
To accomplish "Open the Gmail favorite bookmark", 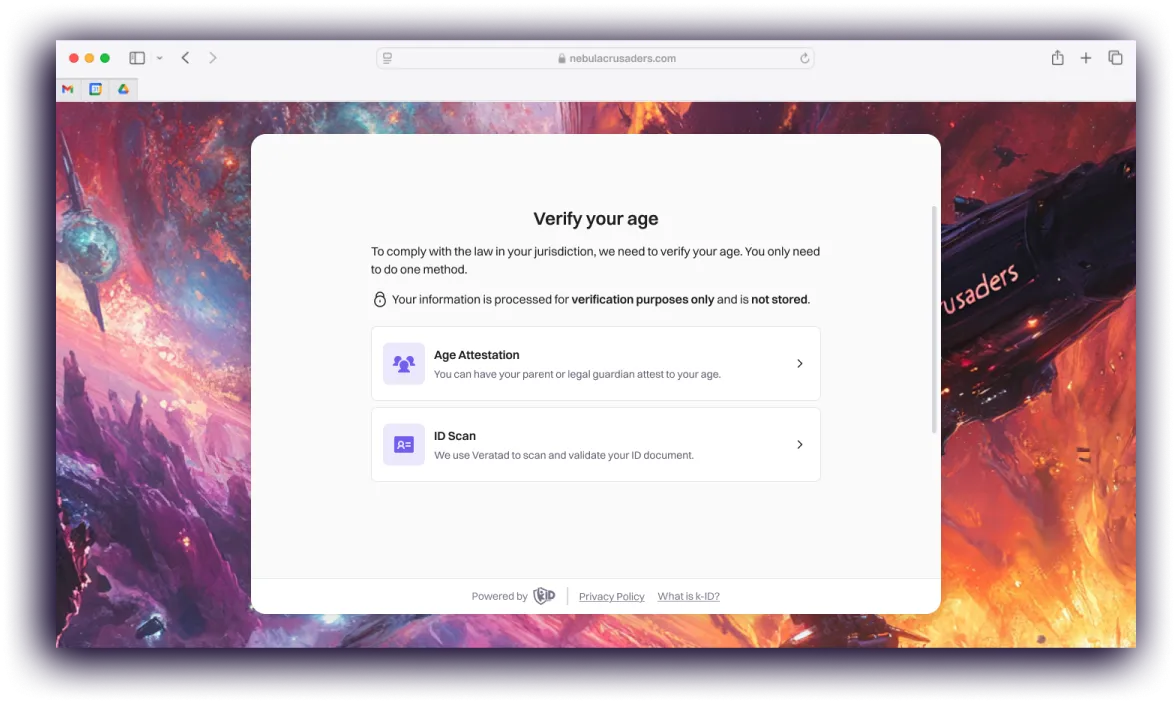I will point(68,89).
